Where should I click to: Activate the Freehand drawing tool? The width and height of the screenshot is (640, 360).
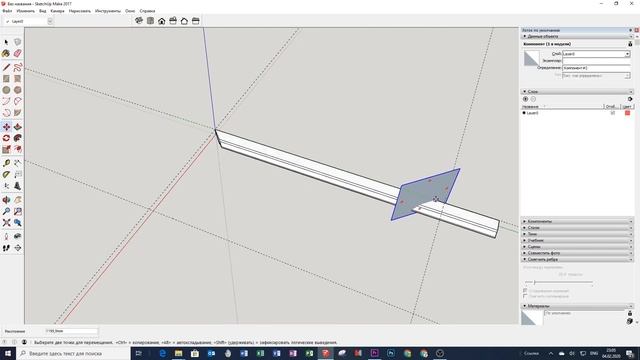point(18,67)
